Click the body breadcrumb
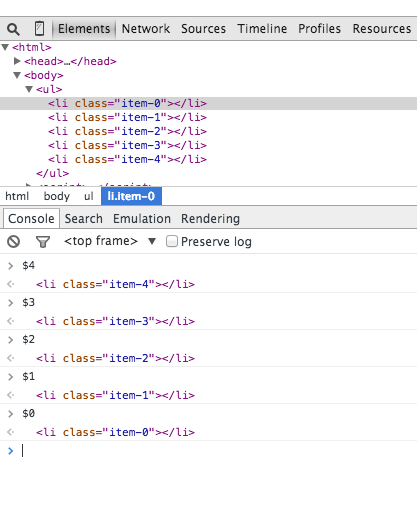 [57, 196]
